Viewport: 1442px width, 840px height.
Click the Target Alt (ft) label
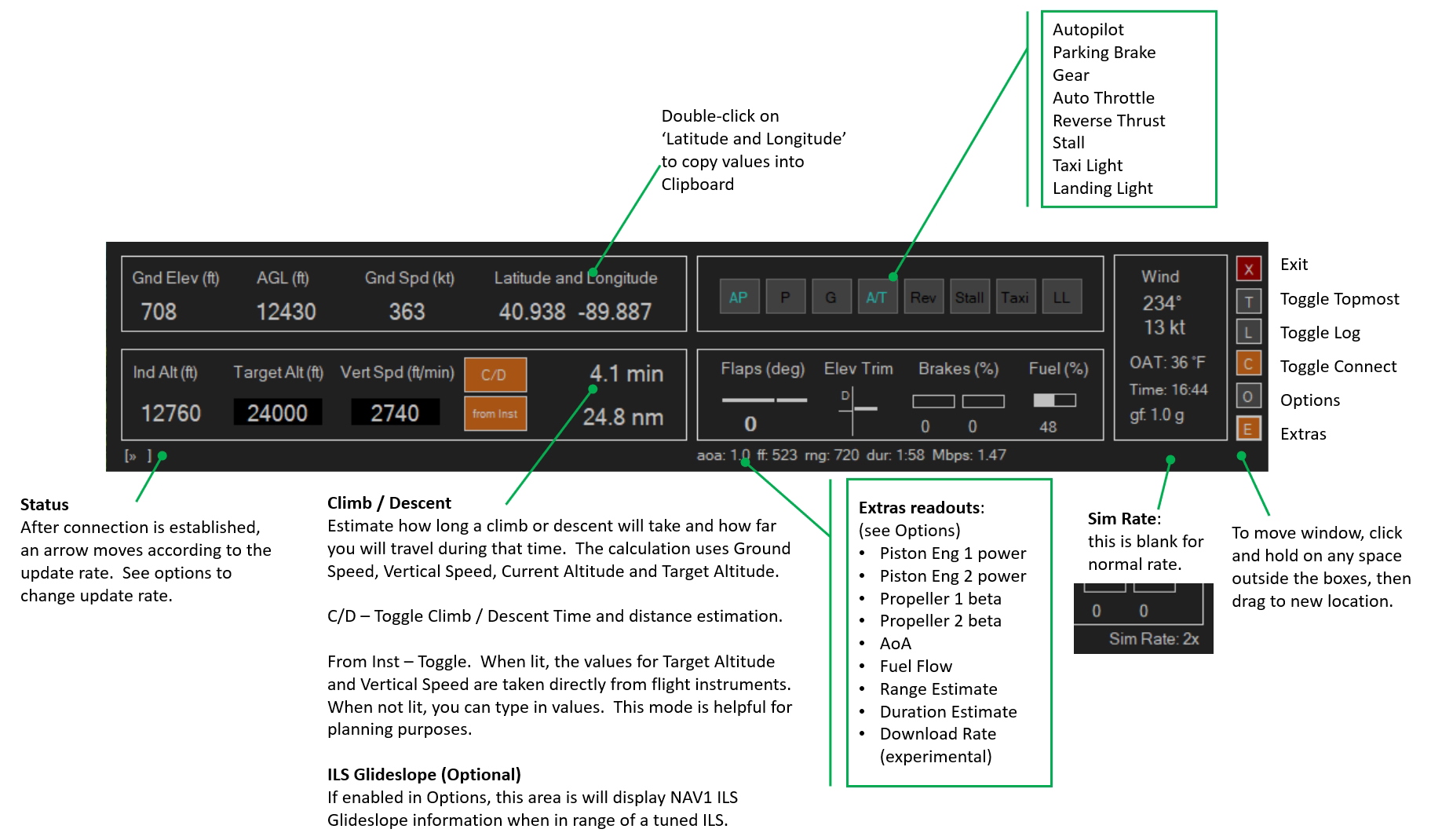coord(278,372)
